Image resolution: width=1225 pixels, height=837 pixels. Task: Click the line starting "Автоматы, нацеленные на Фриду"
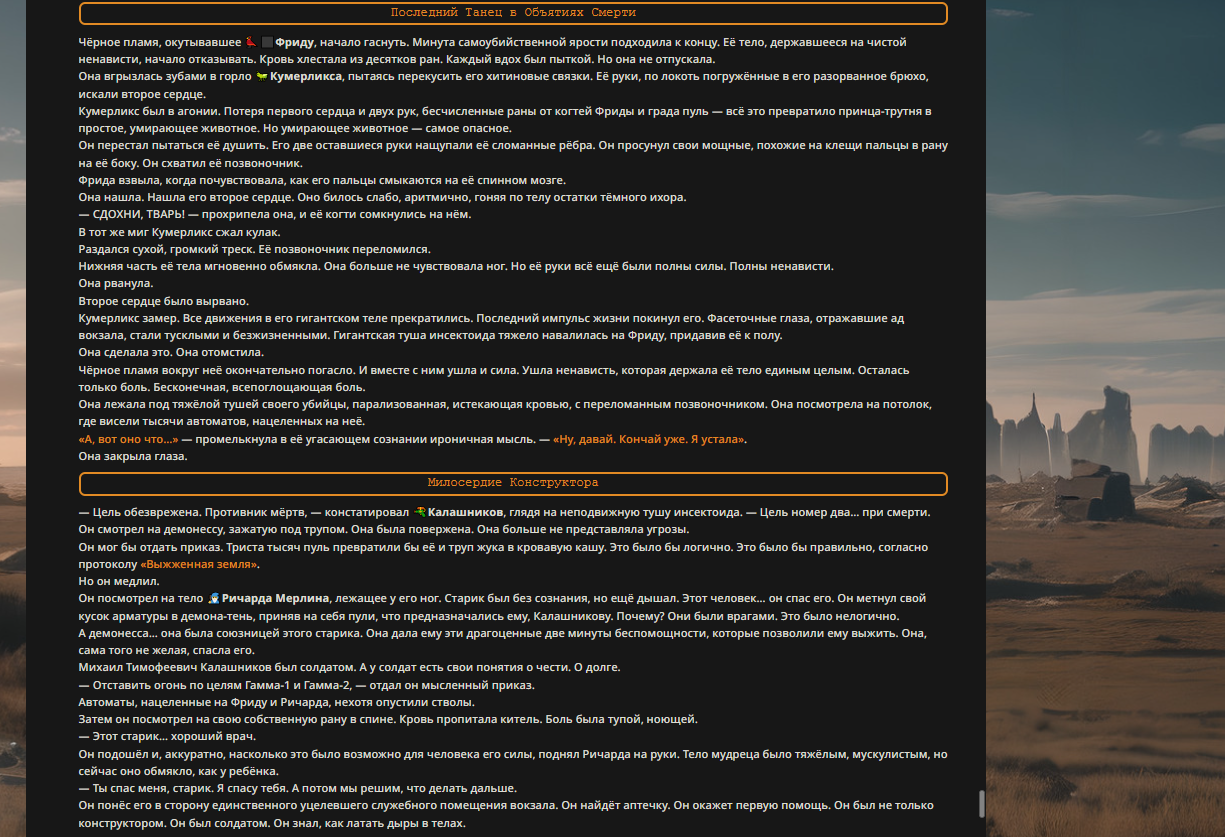(276, 702)
